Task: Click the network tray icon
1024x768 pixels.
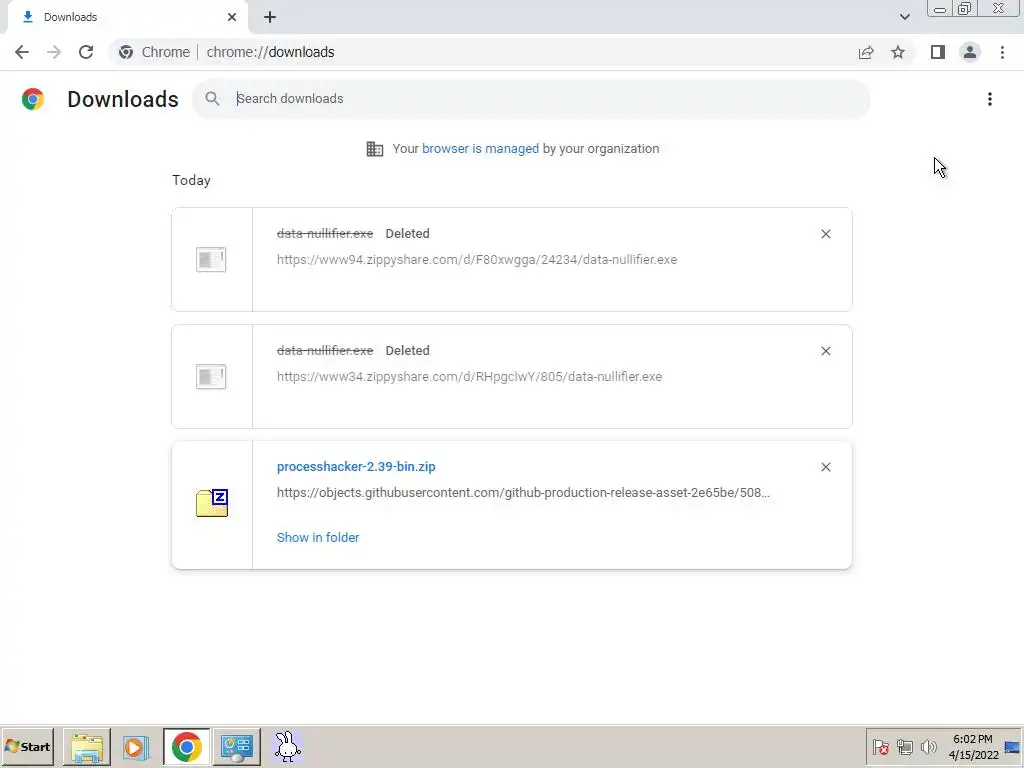Action: coord(904,746)
